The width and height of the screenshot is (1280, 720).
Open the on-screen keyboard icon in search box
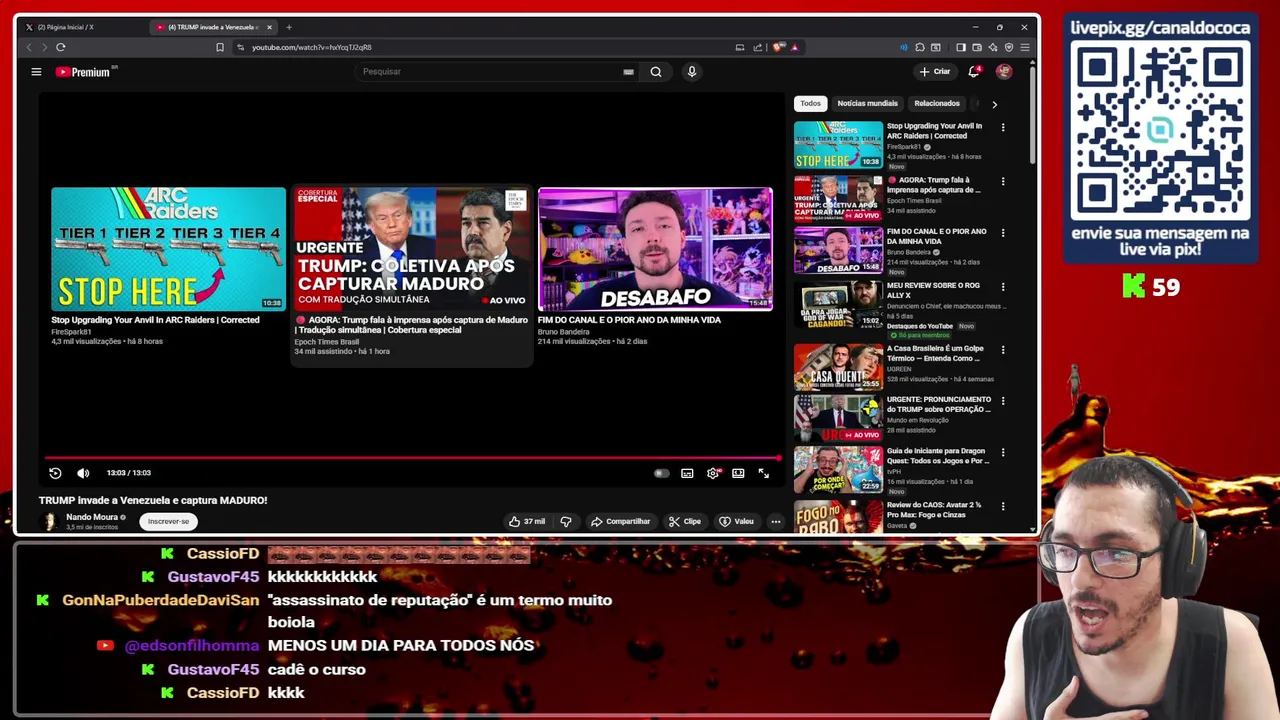point(628,72)
